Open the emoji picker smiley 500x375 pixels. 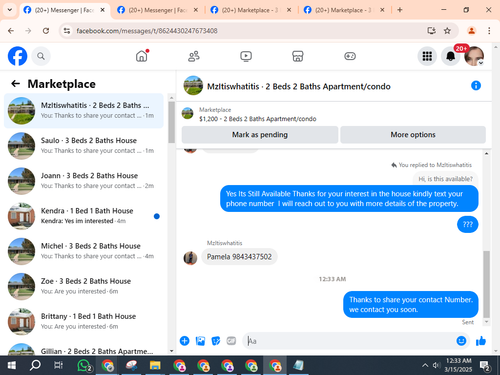461,341
